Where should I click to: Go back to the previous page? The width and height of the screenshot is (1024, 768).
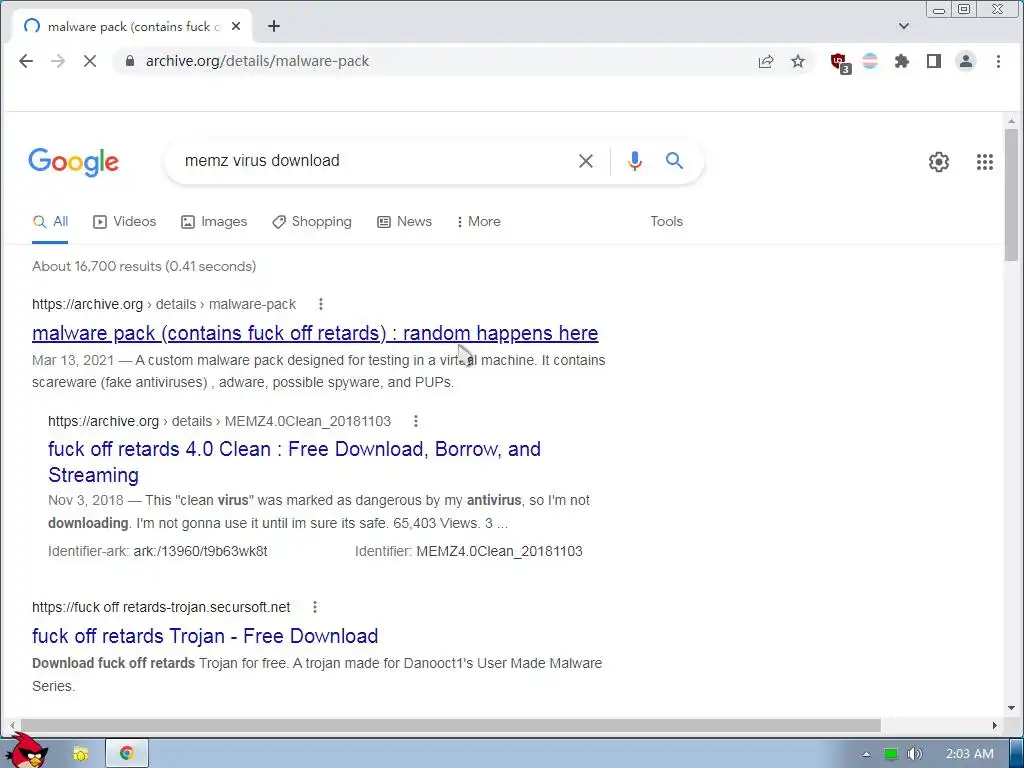26,61
